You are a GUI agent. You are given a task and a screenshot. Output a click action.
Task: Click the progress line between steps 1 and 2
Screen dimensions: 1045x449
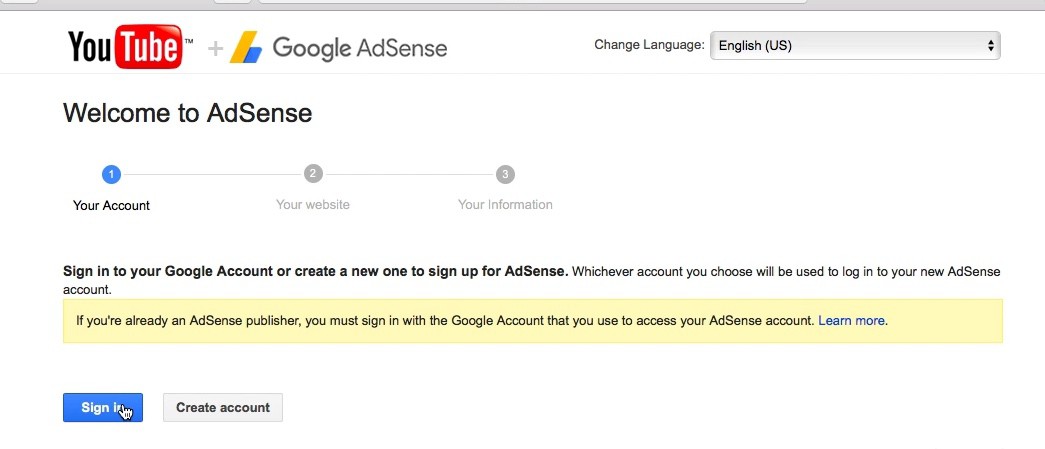(212, 175)
